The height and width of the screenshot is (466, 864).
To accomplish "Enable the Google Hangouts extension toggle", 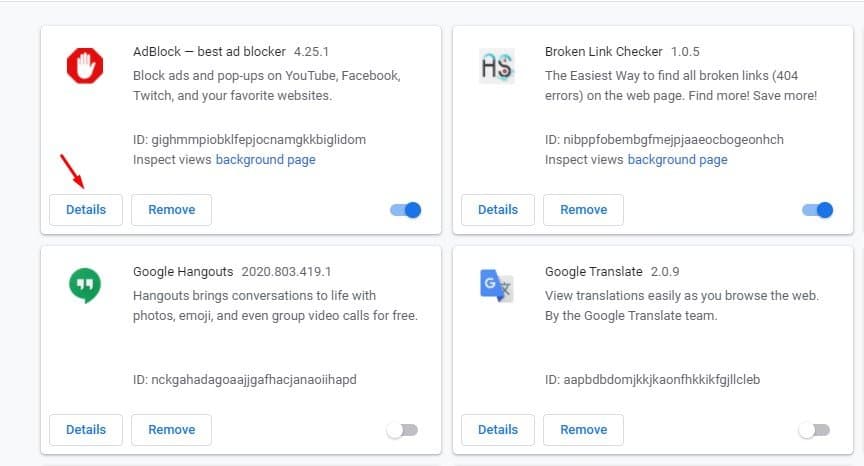I will coord(402,430).
